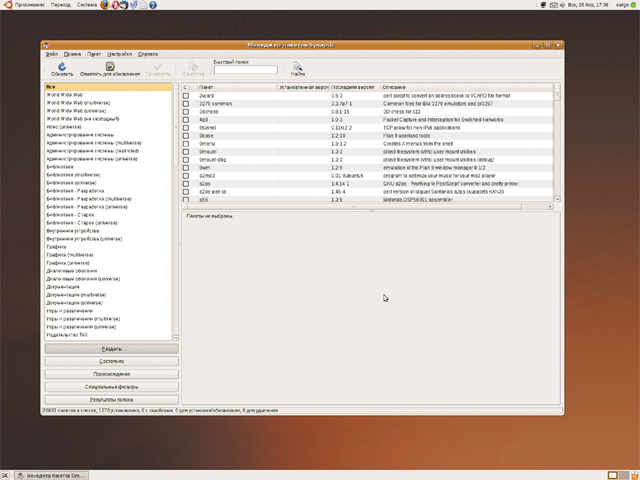This screenshot has width=640, height=480.
Task: Toggle checkbox for package 3270-common
Action: pos(186,104)
